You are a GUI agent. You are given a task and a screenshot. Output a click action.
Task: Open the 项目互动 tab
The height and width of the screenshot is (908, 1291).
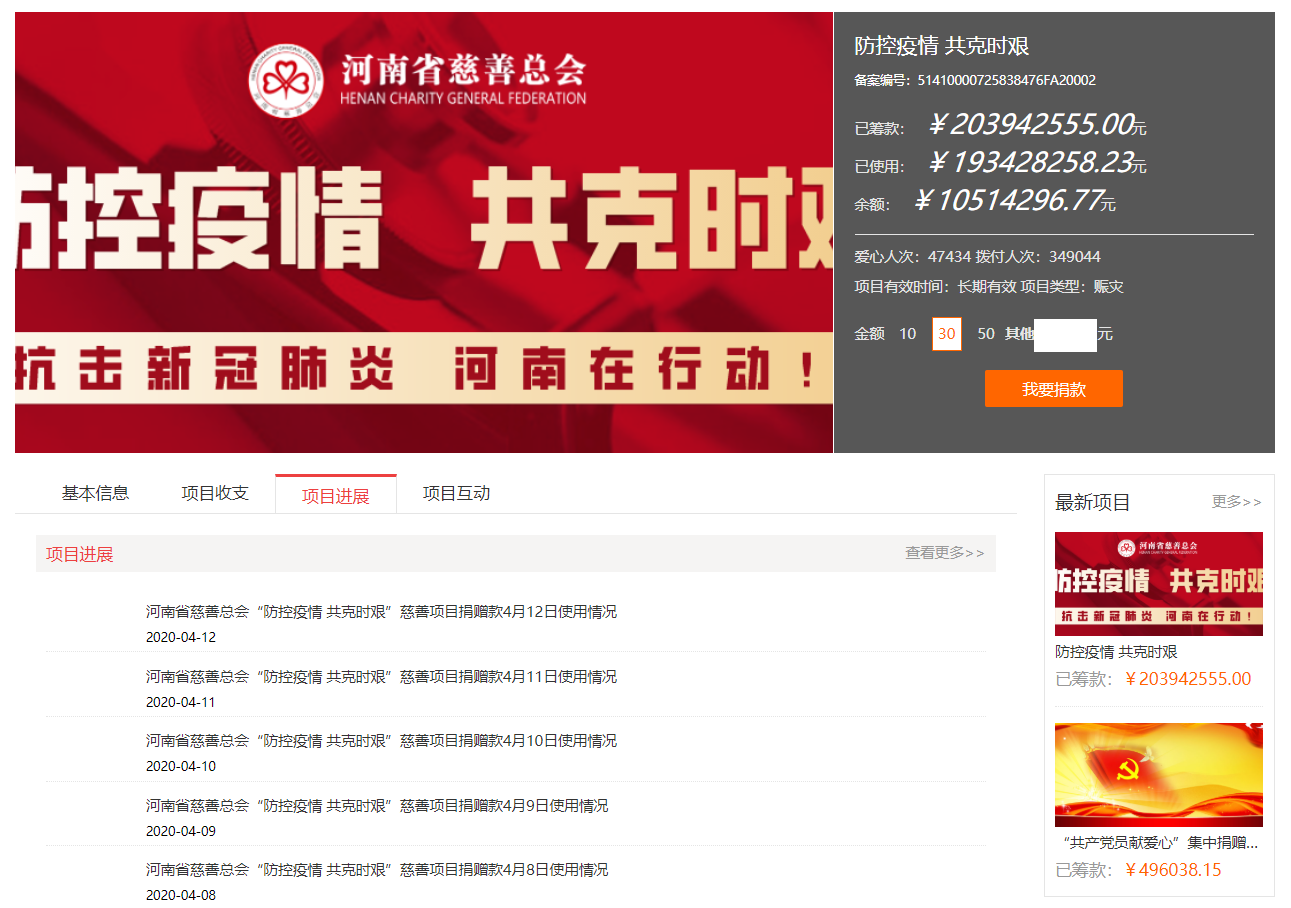click(456, 493)
